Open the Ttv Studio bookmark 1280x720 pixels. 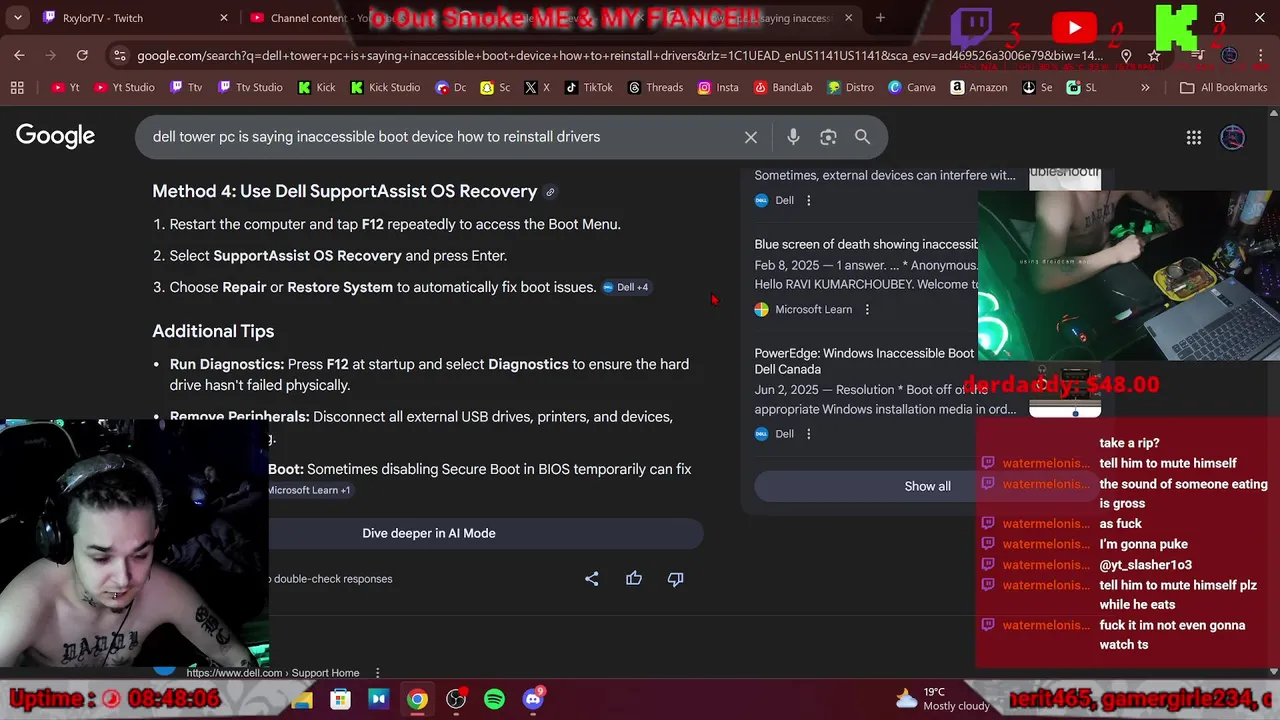(250, 88)
